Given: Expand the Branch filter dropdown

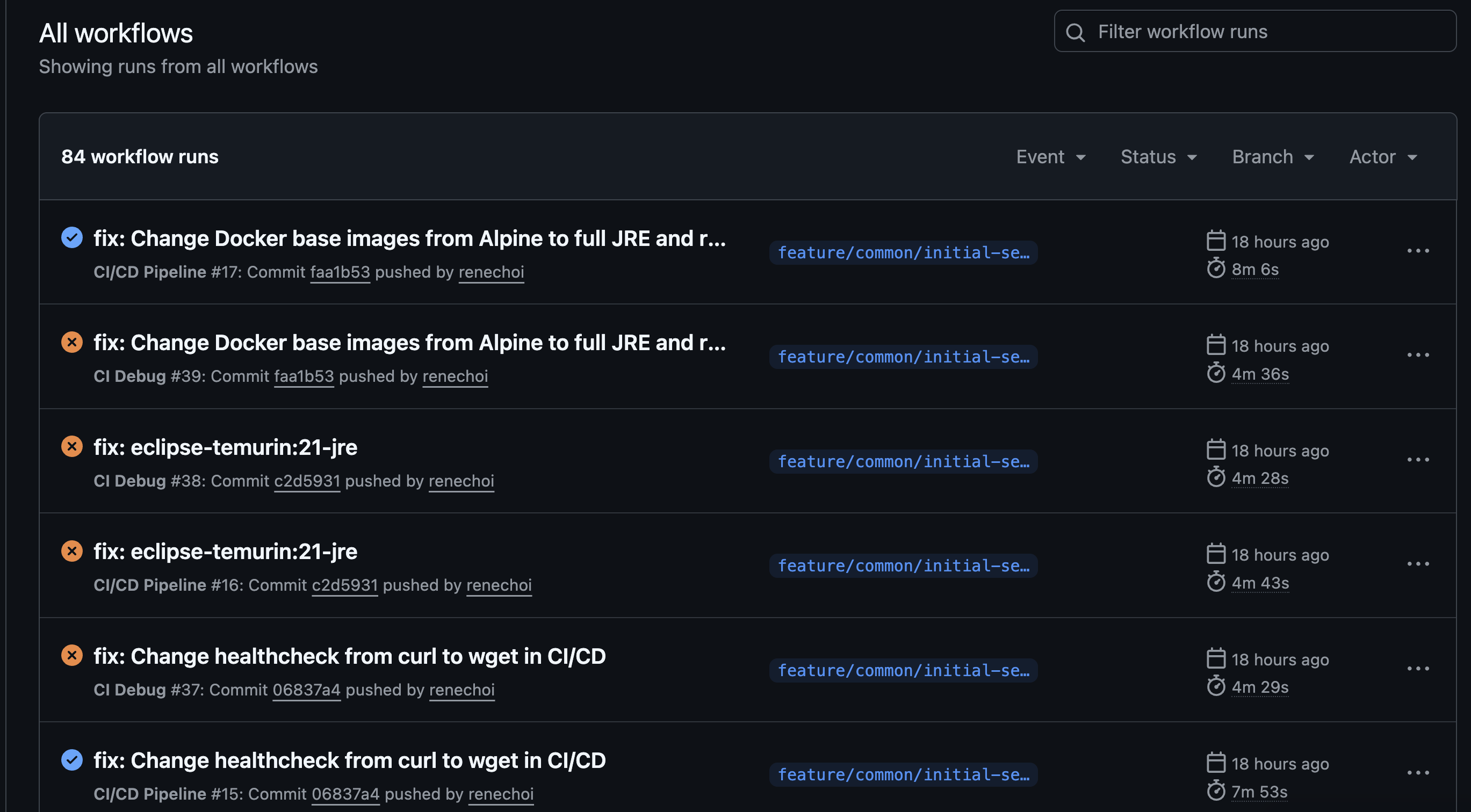Looking at the screenshot, I should (1273, 157).
